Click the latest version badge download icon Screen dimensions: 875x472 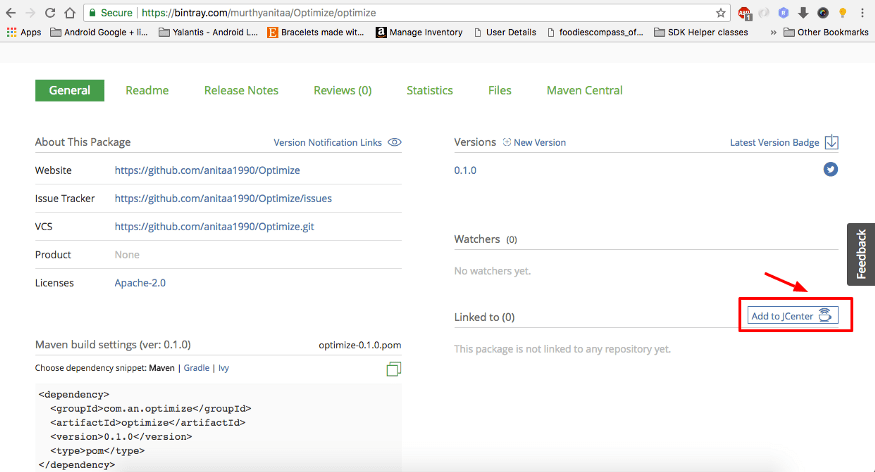tap(831, 142)
